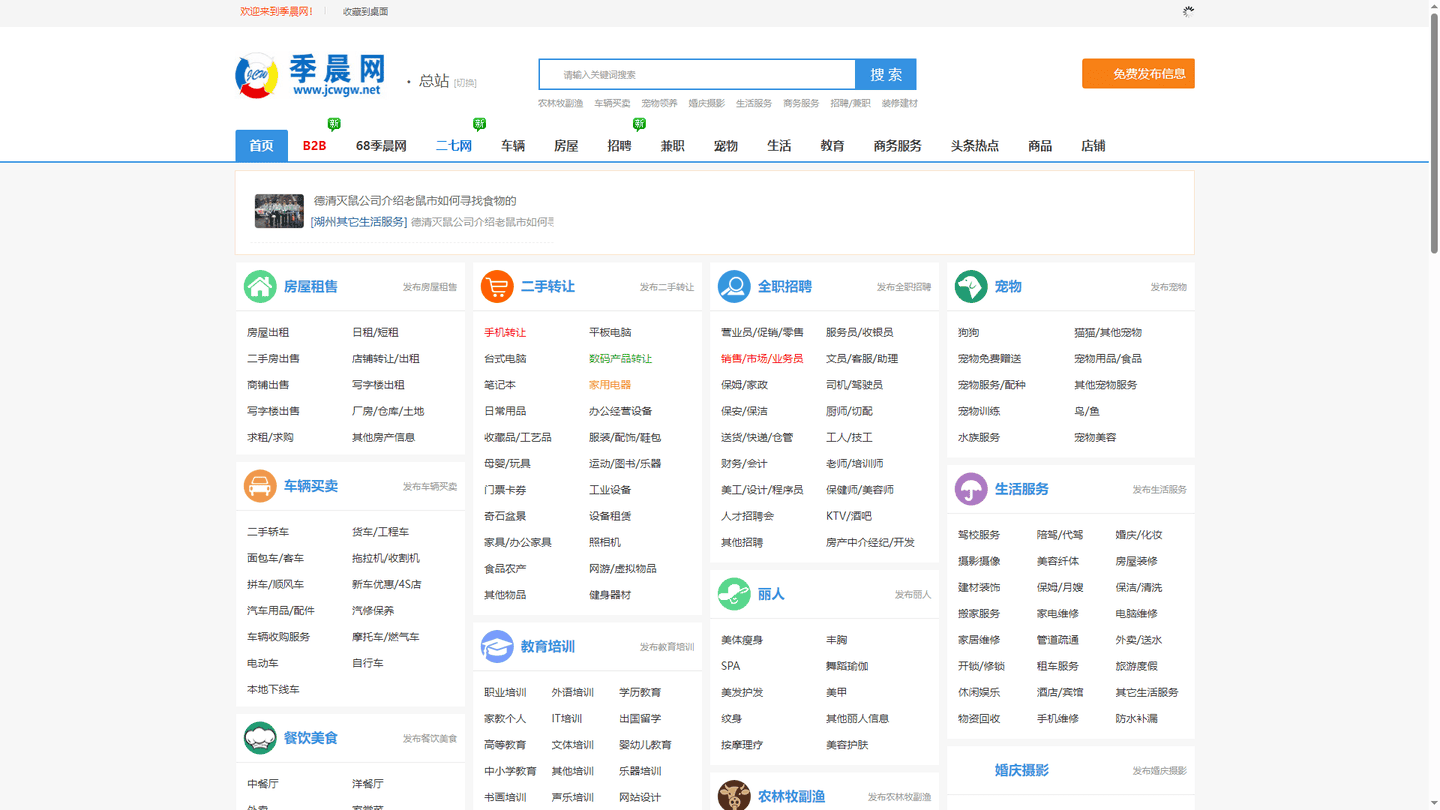1440x810 pixels.
Task: Open the [湖州其它生活服务] category link
Action: 359,222
